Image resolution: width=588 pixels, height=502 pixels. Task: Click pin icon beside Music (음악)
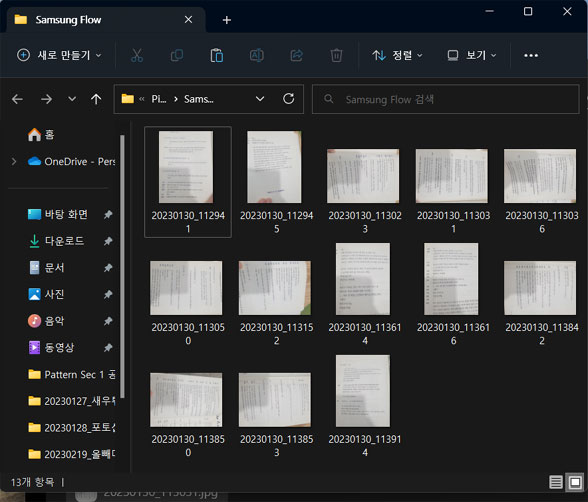[x=108, y=321]
